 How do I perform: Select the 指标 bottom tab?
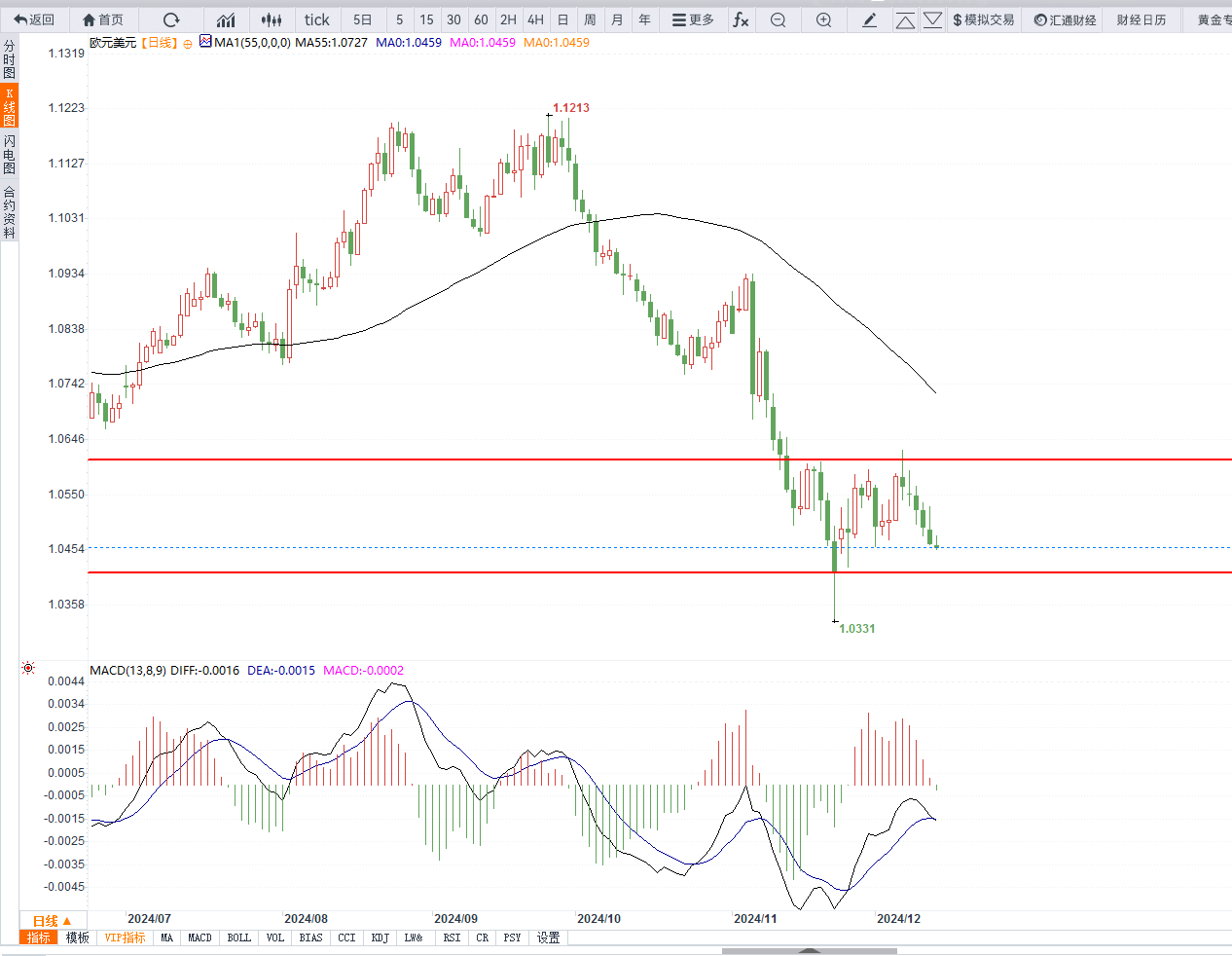(x=39, y=938)
